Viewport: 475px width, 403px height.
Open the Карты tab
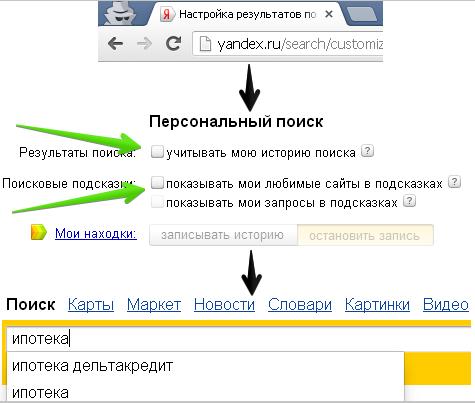click(x=91, y=305)
